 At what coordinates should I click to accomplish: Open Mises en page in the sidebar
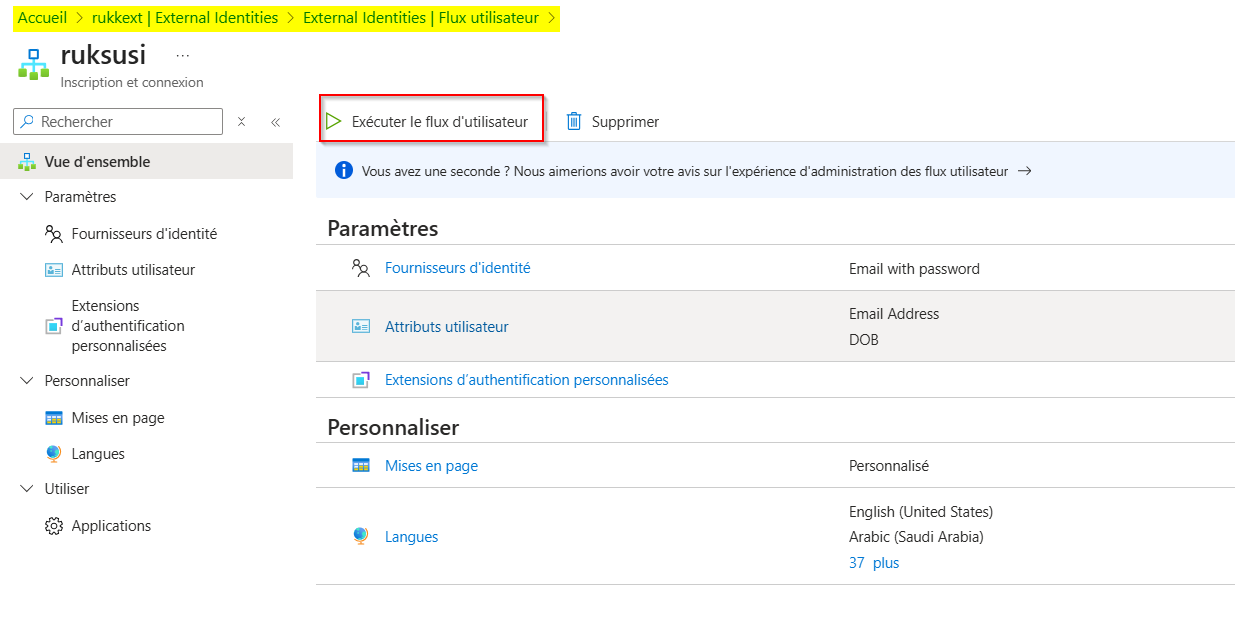(118, 418)
